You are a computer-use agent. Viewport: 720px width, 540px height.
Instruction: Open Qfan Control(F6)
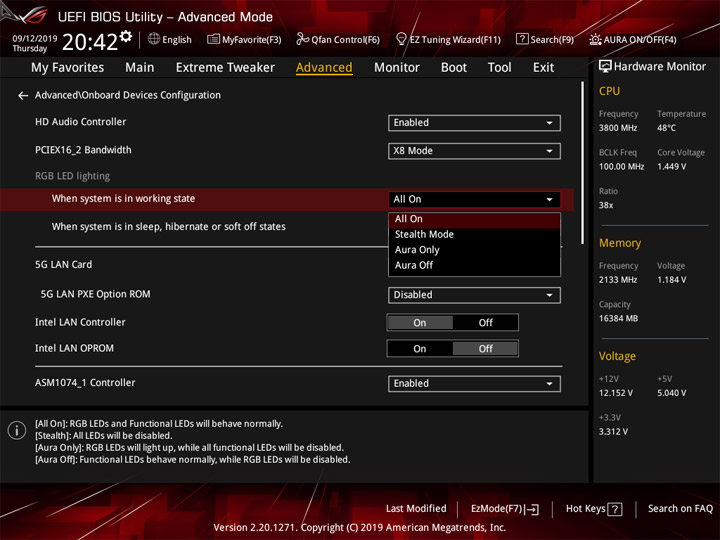(x=338, y=39)
